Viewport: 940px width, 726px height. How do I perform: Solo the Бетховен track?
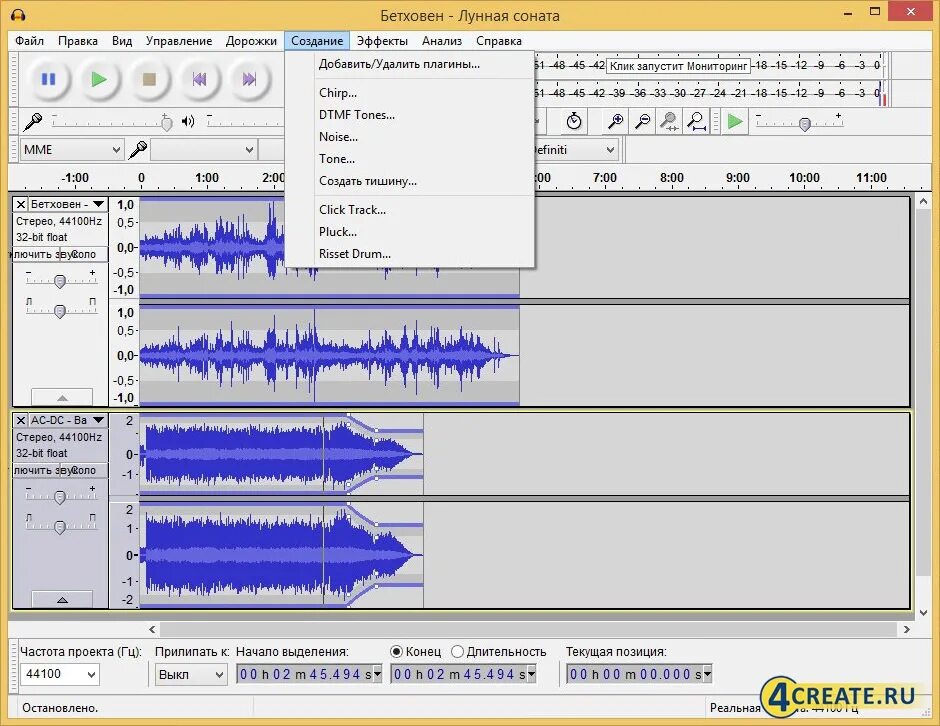(x=84, y=254)
